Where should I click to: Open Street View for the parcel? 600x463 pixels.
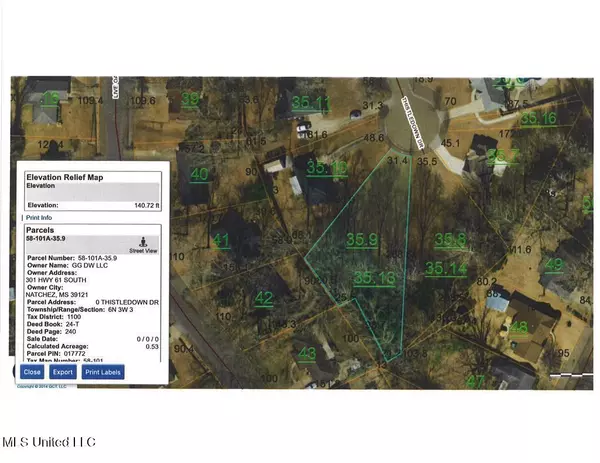143,245
